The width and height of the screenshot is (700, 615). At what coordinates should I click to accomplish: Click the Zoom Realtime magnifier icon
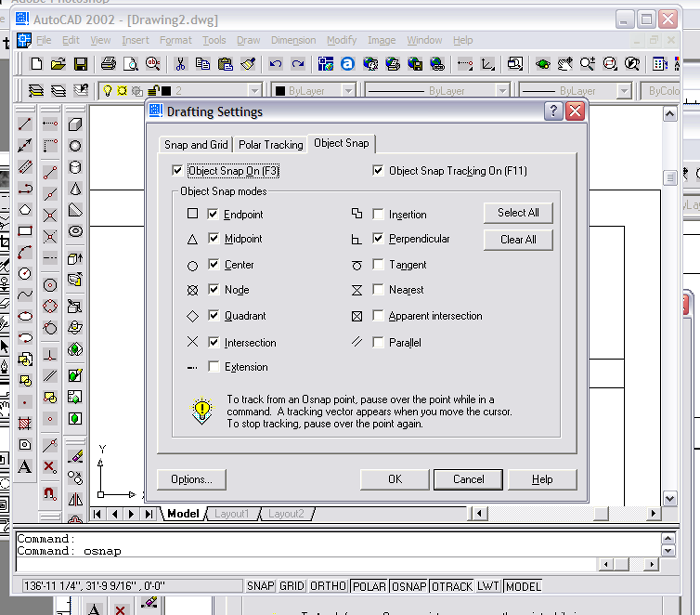[588, 64]
